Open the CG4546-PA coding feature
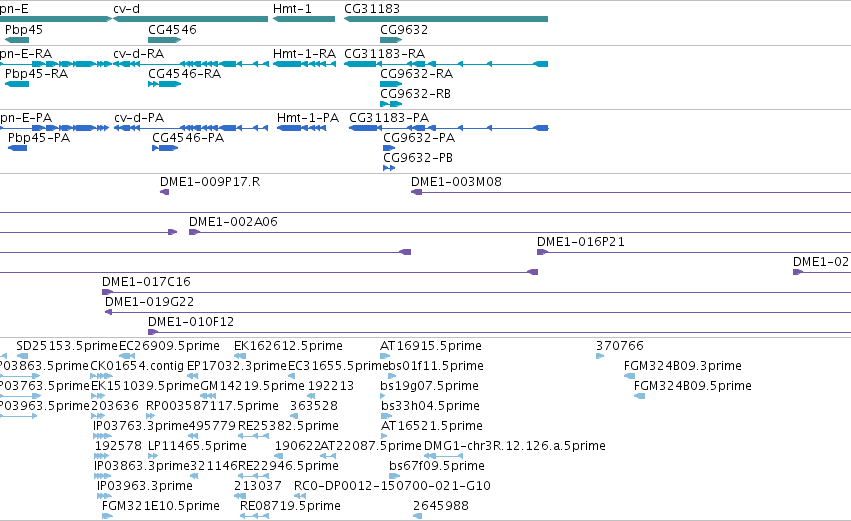 pos(165,148)
